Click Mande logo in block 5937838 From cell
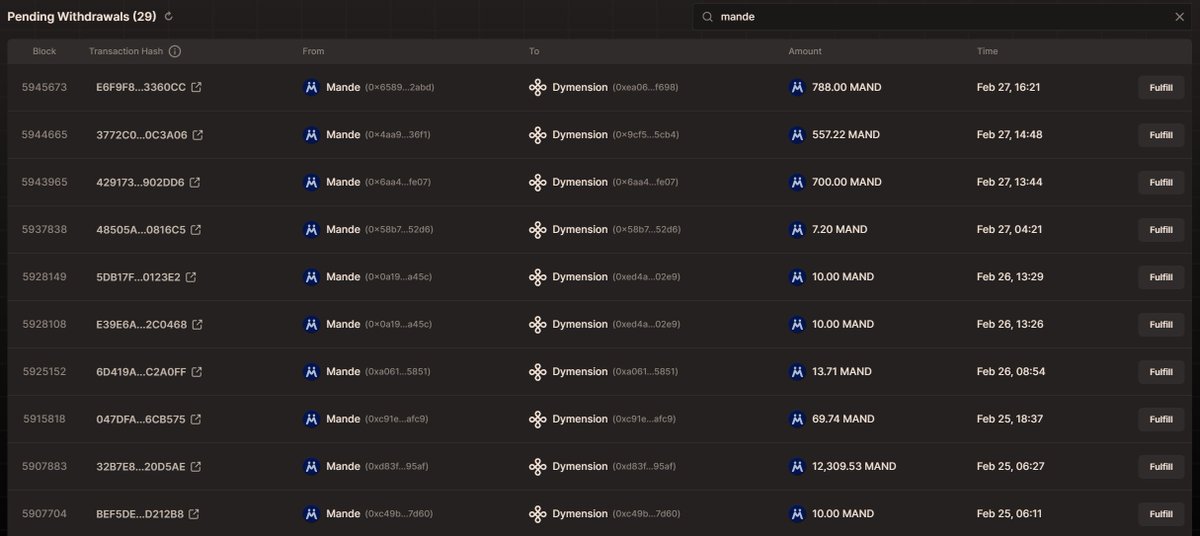The width and height of the screenshot is (1200, 536). pos(311,230)
